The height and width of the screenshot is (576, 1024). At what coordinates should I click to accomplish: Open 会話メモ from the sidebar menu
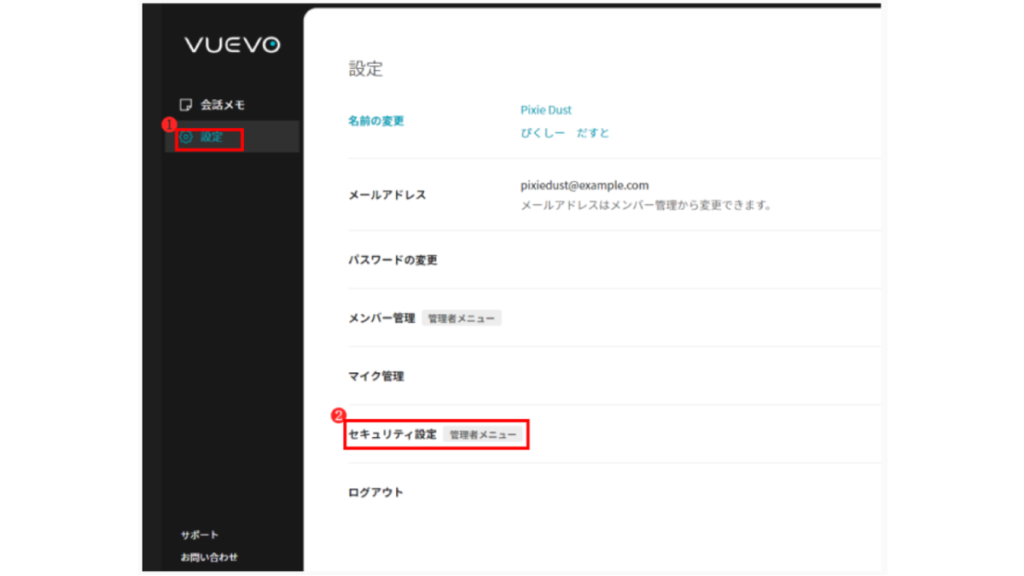222,105
